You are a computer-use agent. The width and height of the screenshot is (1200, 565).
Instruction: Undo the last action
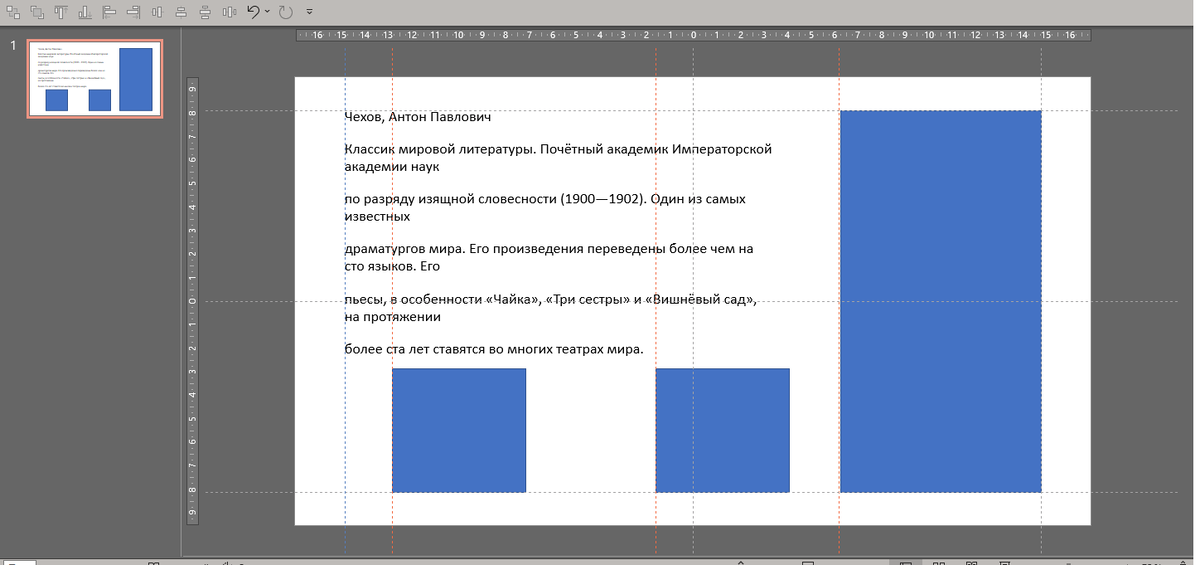[253, 12]
